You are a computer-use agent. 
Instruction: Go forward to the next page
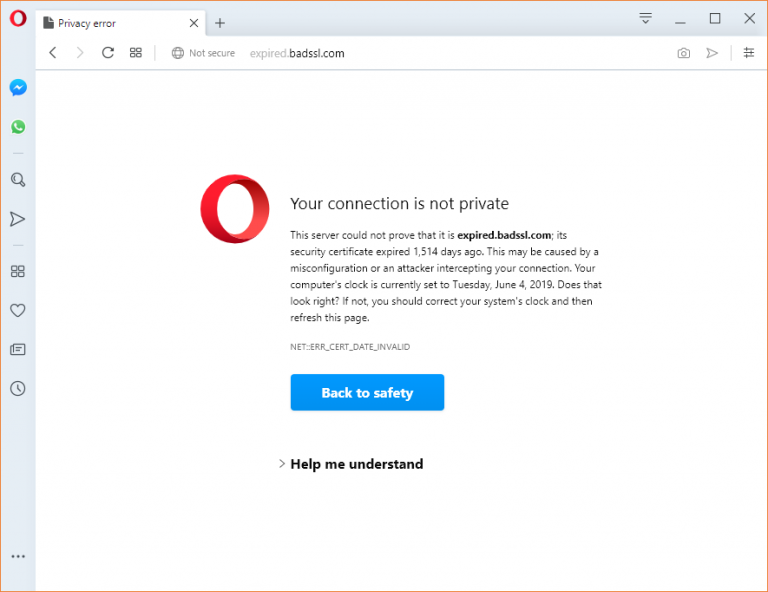(x=80, y=53)
